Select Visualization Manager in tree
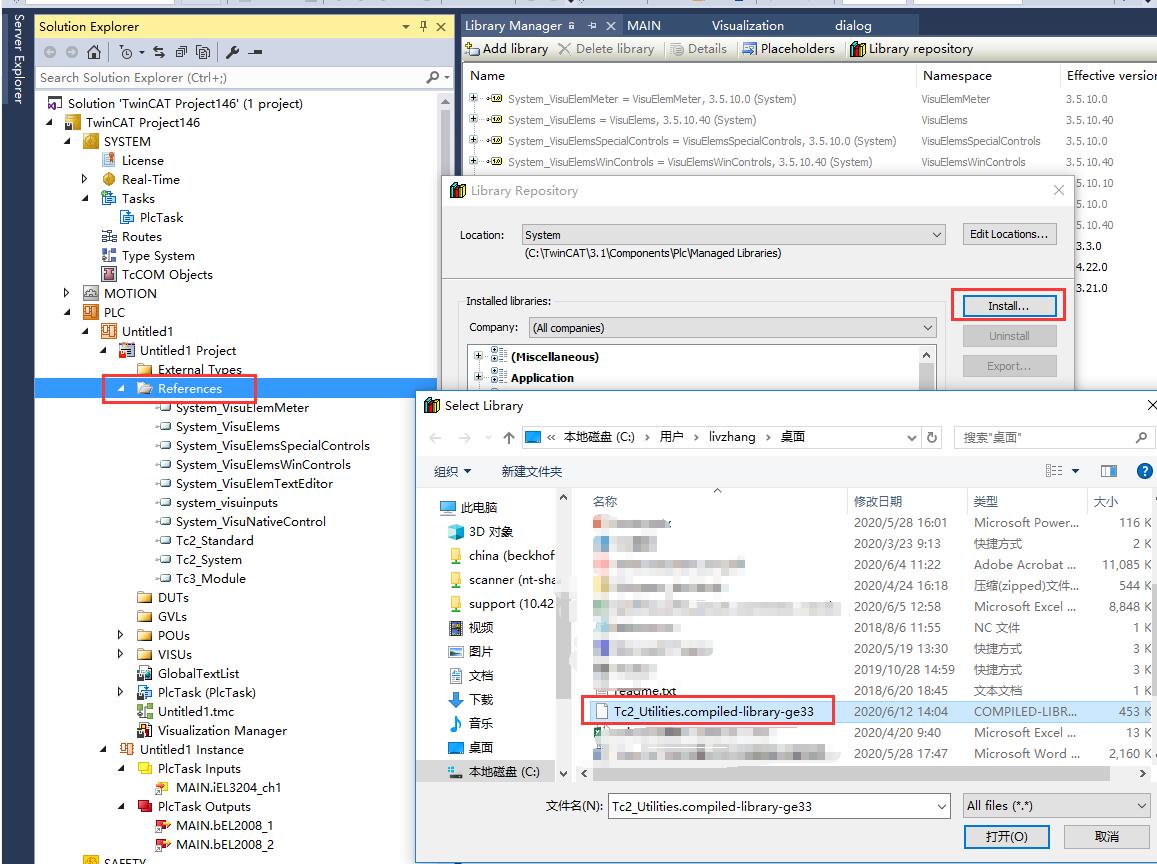 222,730
